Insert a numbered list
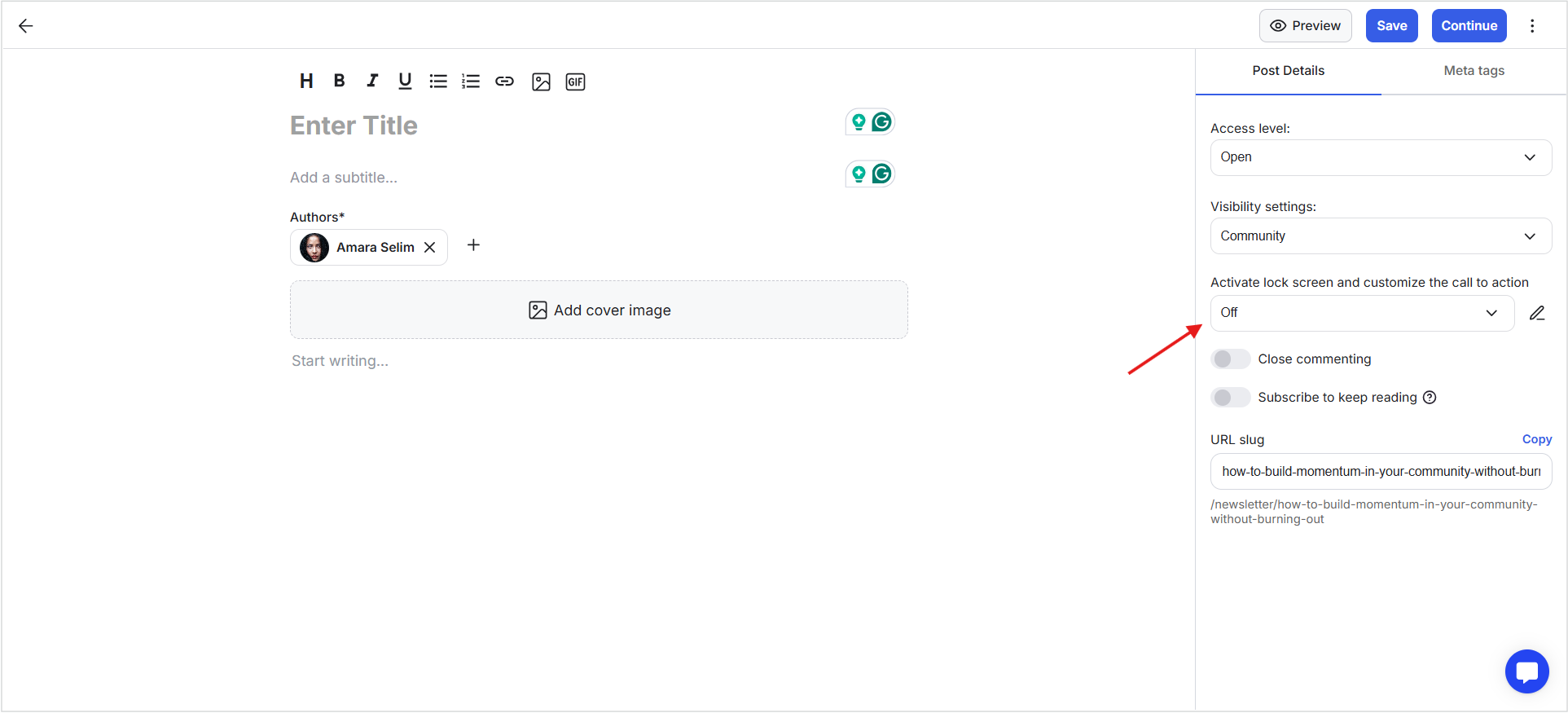The width and height of the screenshot is (1568, 713). point(471,81)
